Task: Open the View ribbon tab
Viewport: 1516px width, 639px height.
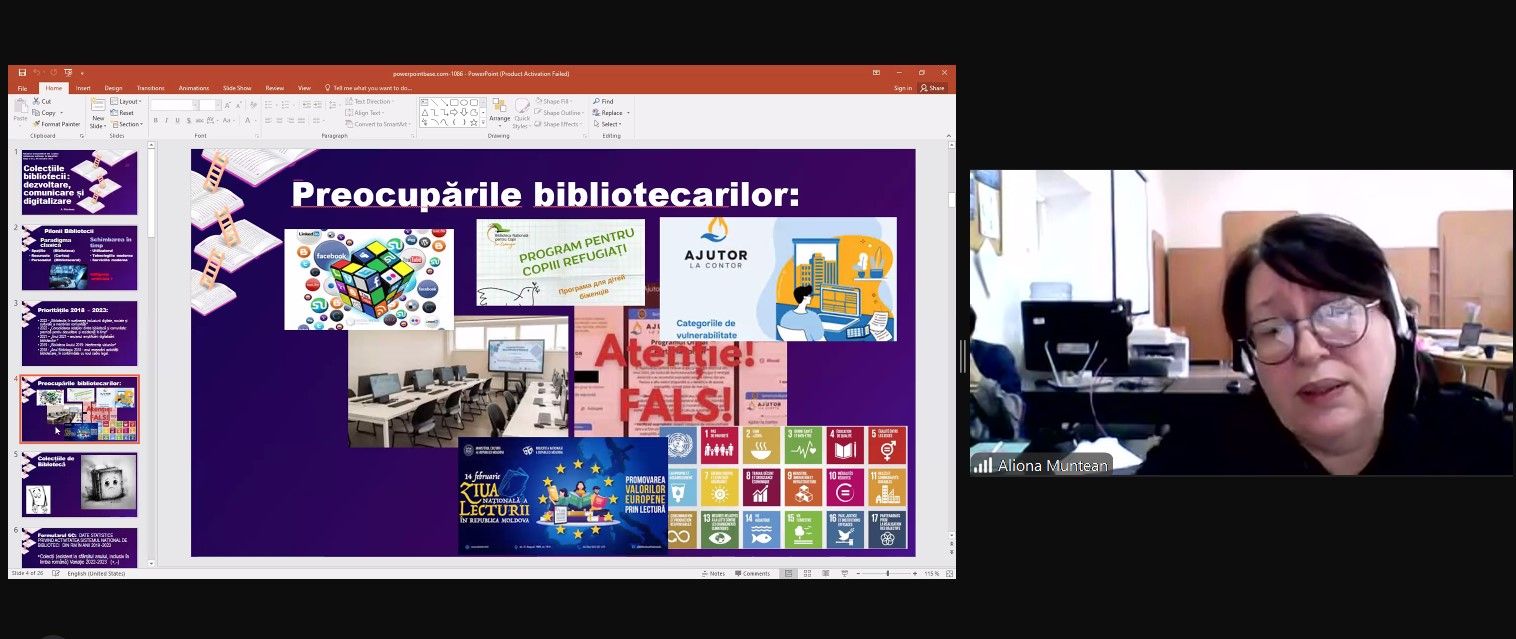Action: pyautogui.click(x=304, y=88)
